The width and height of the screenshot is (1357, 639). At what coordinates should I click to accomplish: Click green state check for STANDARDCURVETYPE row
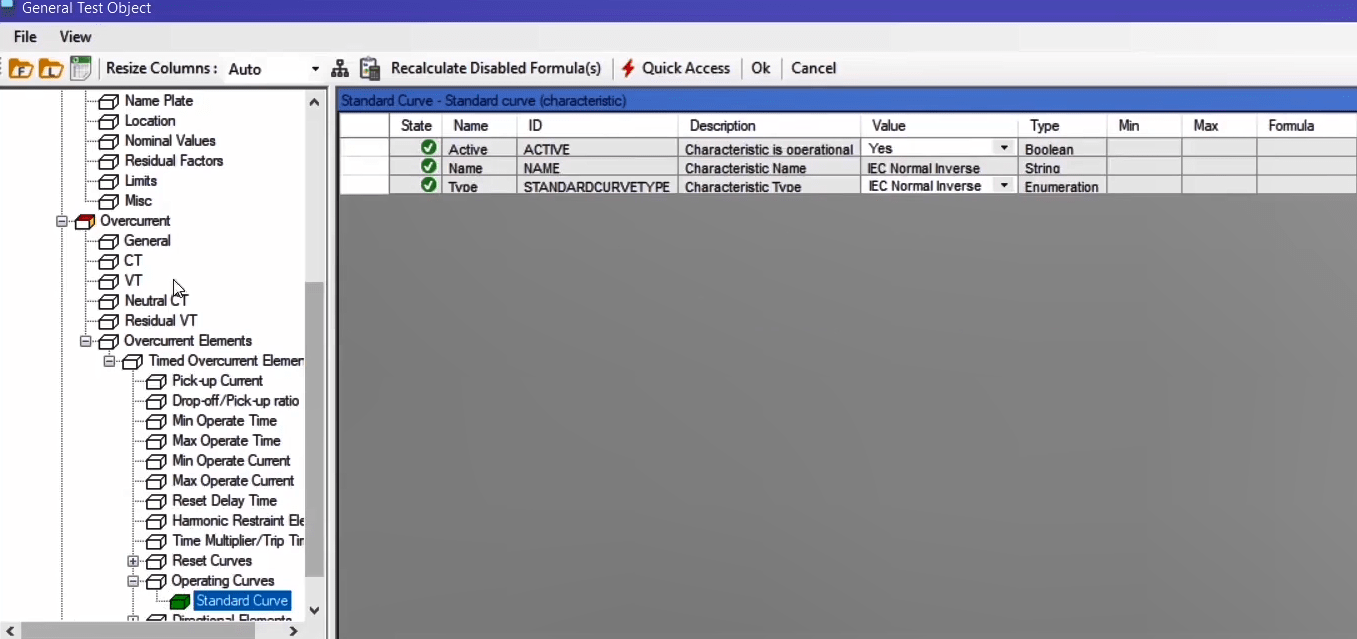[428, 185]
